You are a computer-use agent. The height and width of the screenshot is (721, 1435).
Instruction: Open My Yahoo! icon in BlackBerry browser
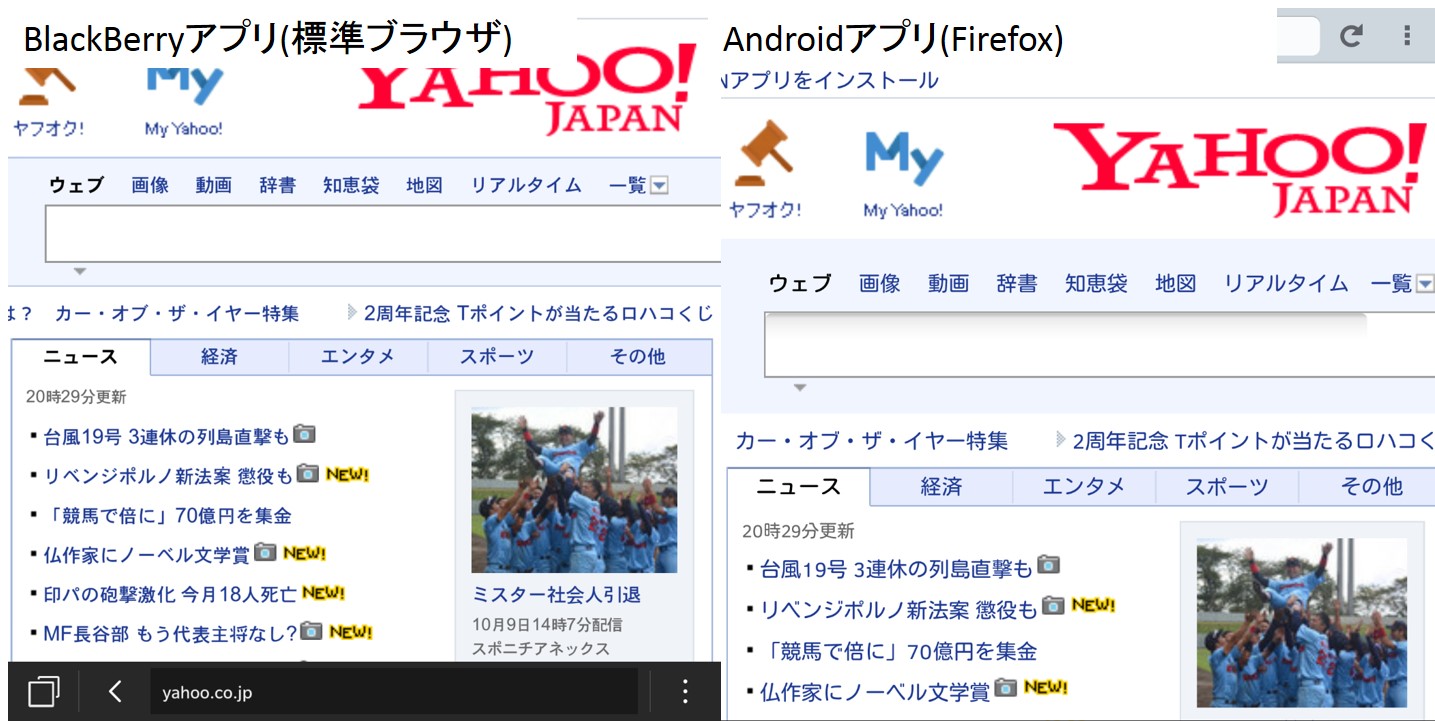184,88
